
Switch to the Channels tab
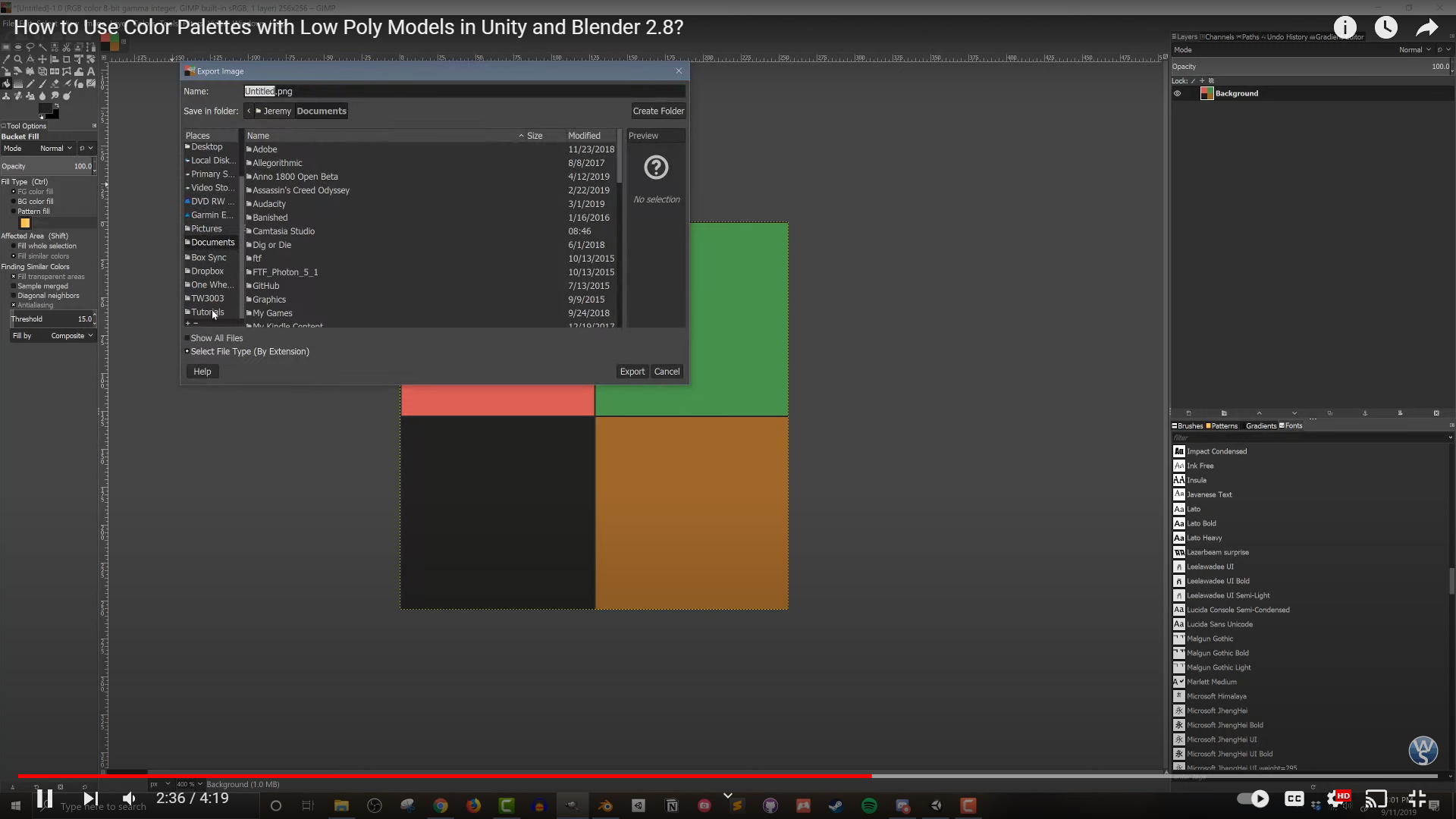(x=1219, y=36)
